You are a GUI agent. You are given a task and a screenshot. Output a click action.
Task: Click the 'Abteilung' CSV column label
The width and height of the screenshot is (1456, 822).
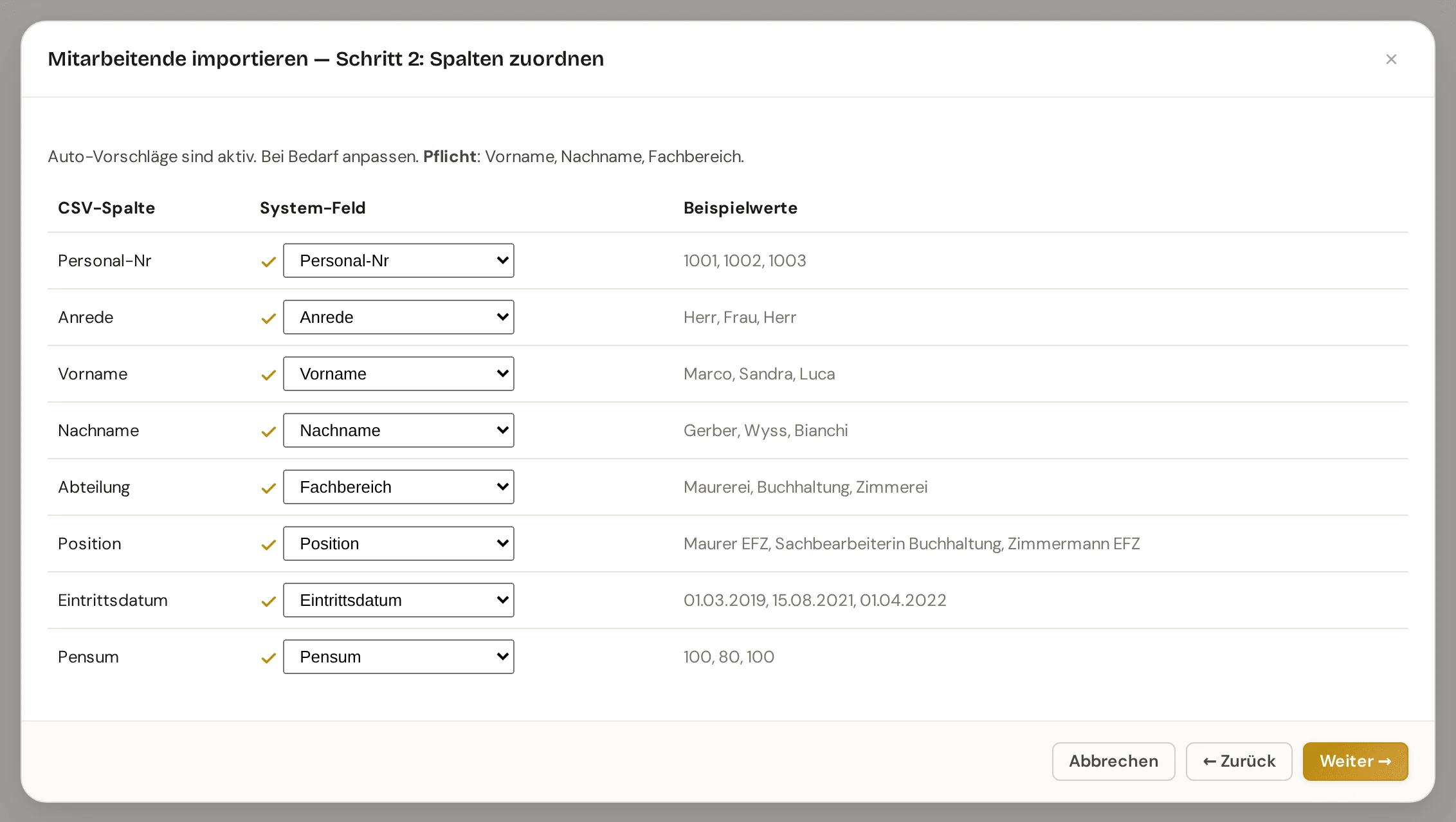coord(94,487)
